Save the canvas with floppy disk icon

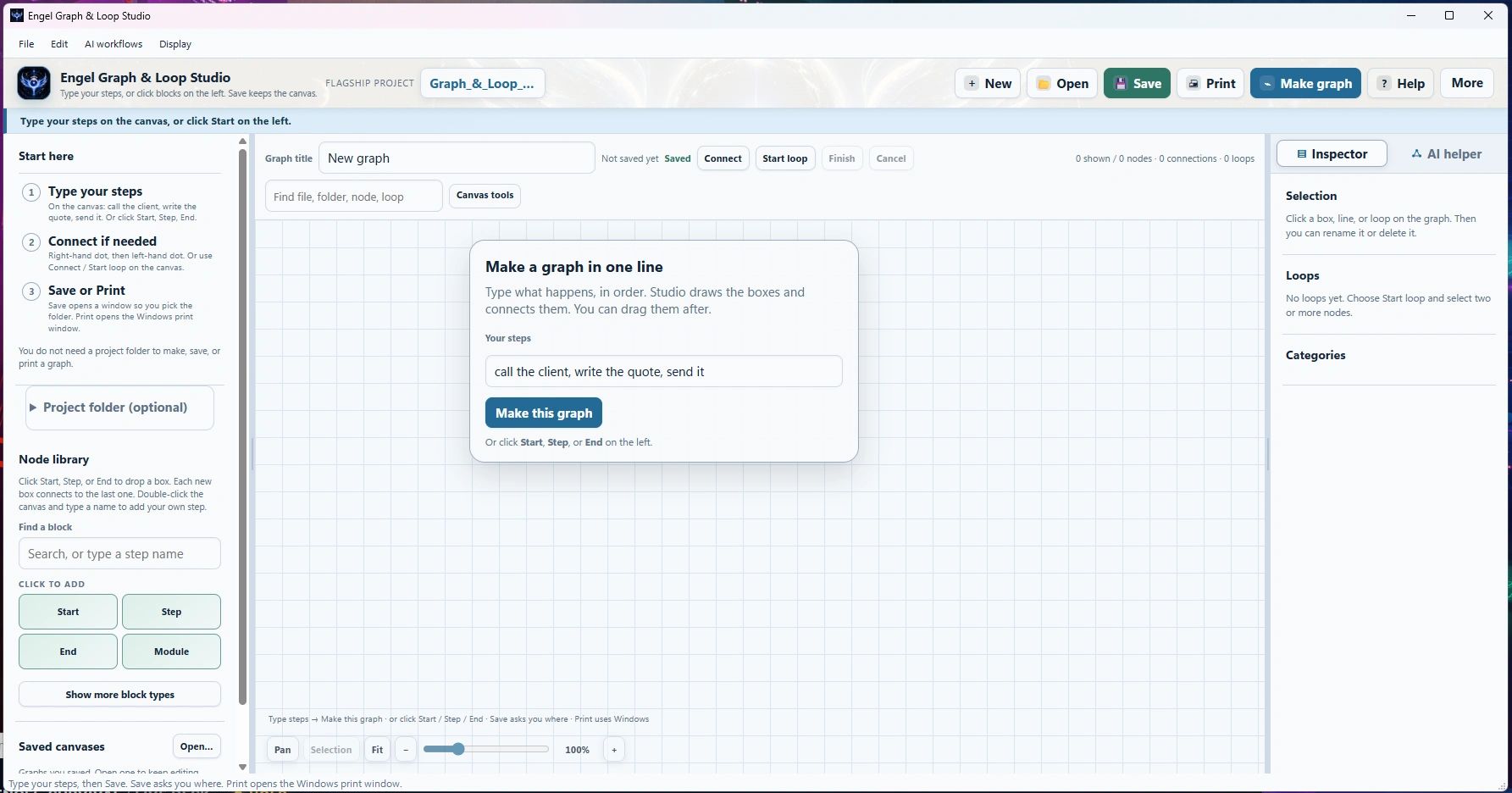[1137, 83]
